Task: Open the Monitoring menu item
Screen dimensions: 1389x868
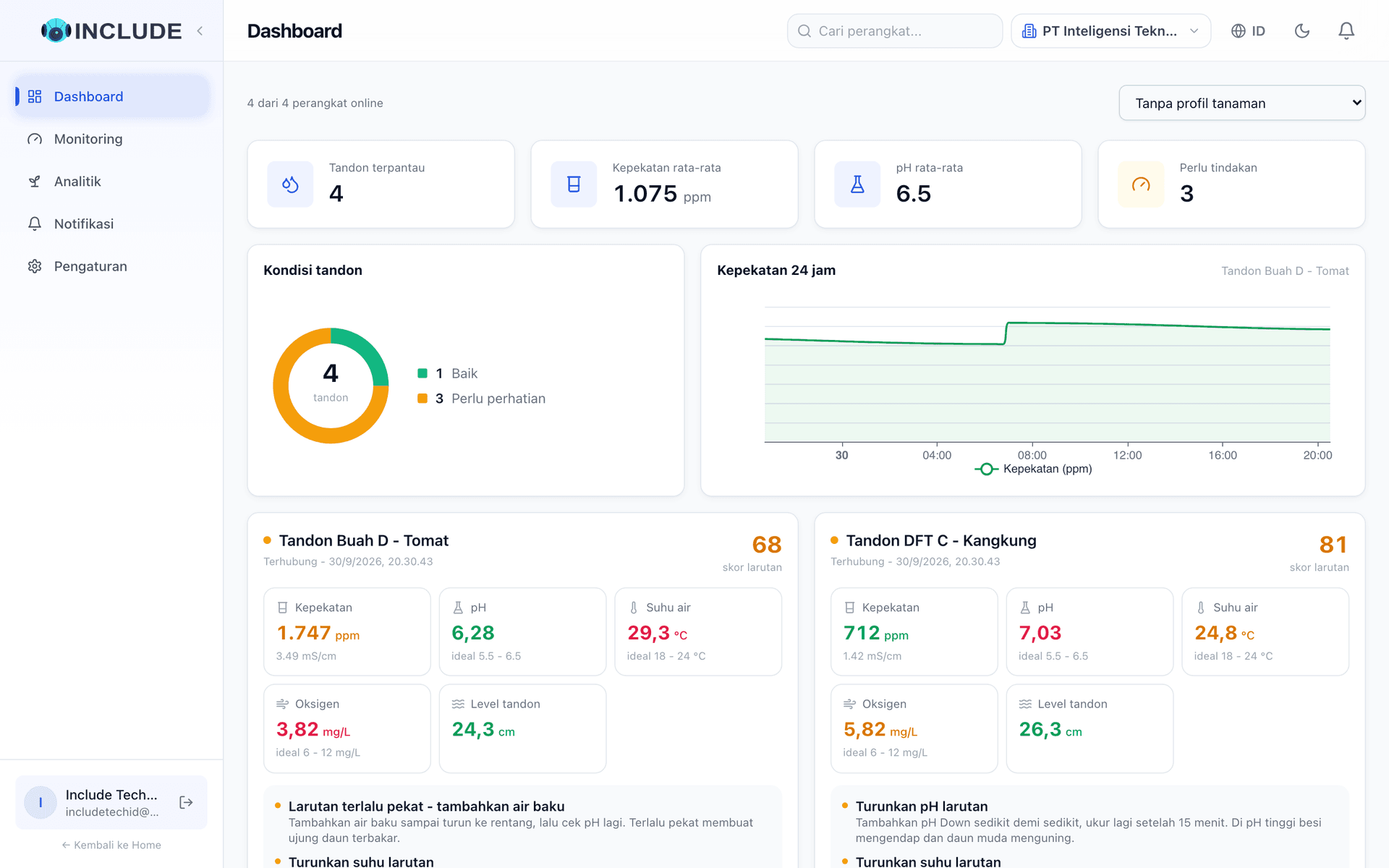Action: (112, 139)
